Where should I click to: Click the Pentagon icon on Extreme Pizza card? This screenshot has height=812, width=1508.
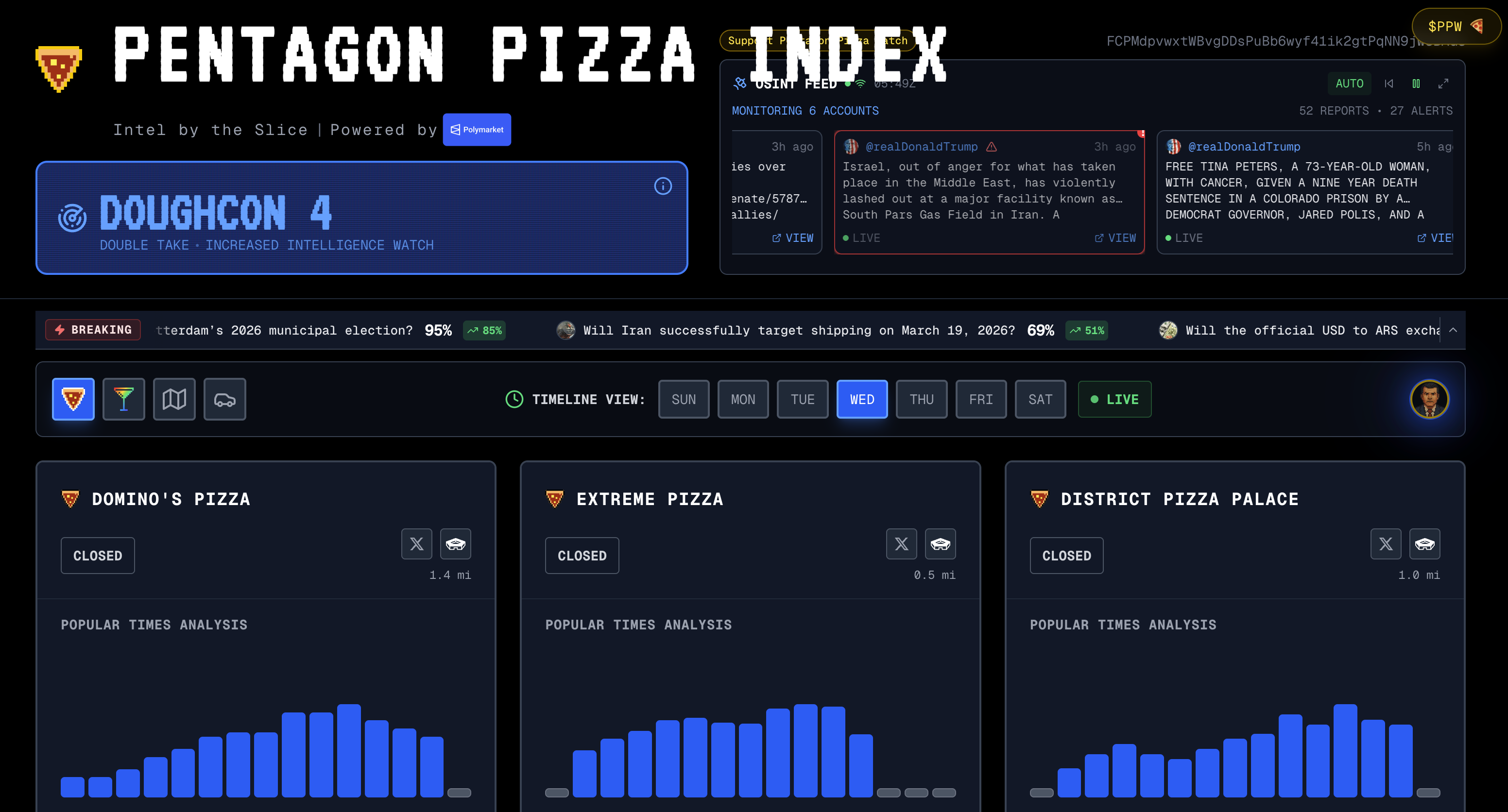[940, 543]
